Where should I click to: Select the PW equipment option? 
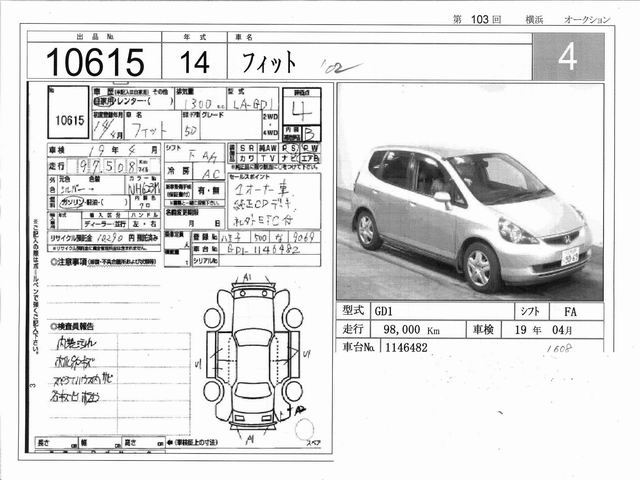[x=311, y=149]
